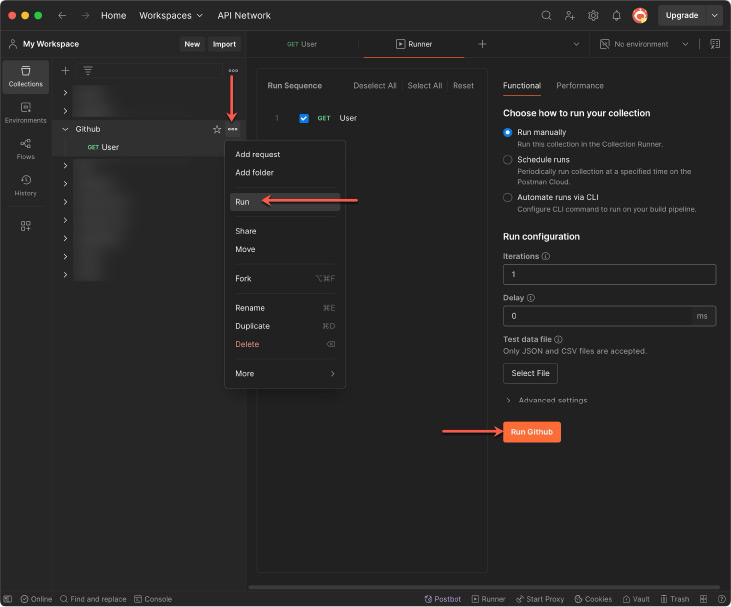Screen dimensions: 731x607
Task: Open the Flows sidebar panel
Action: coord(26,149)
